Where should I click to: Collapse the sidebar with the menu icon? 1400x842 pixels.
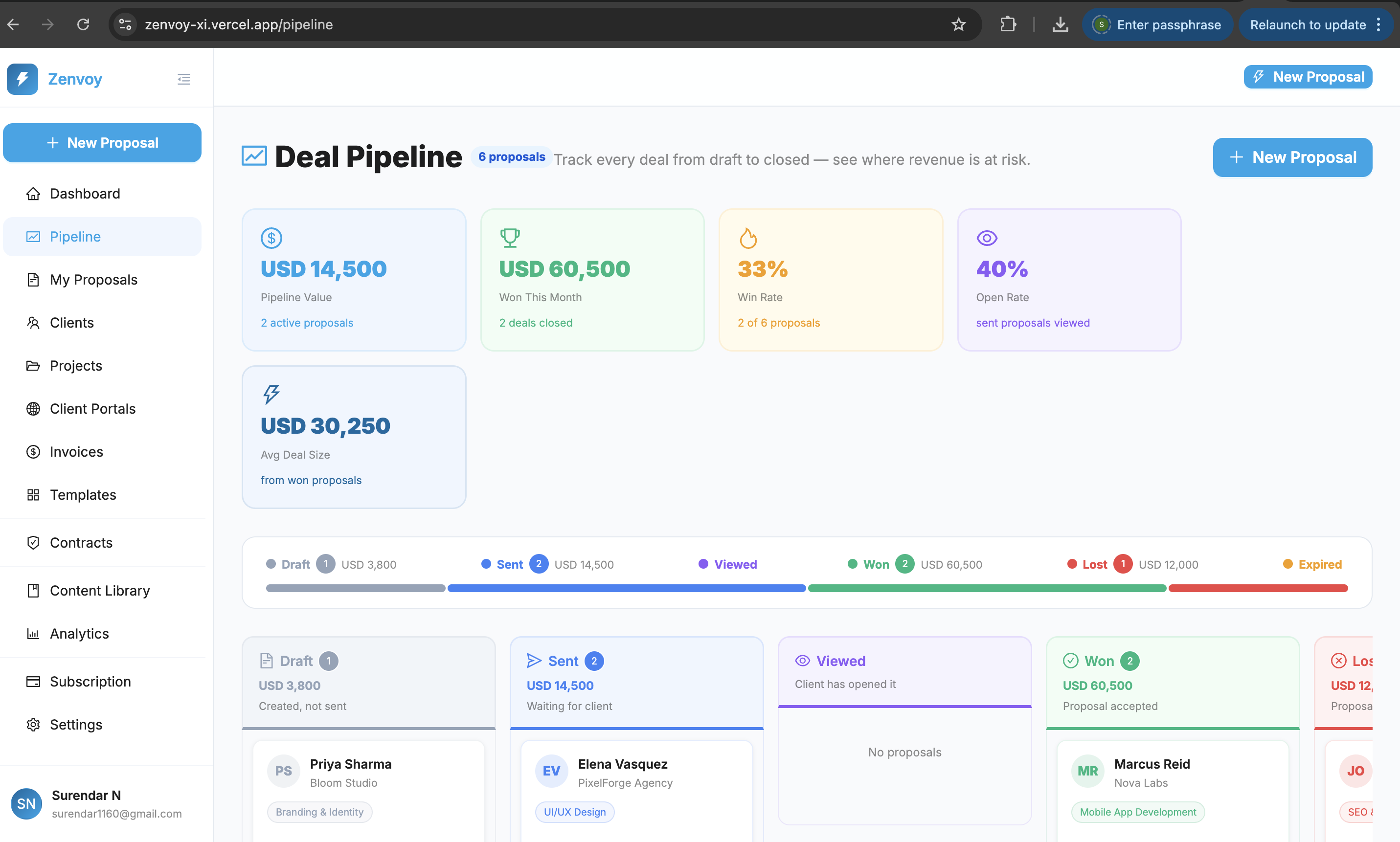pyautogui.click(x=183, y=79)
